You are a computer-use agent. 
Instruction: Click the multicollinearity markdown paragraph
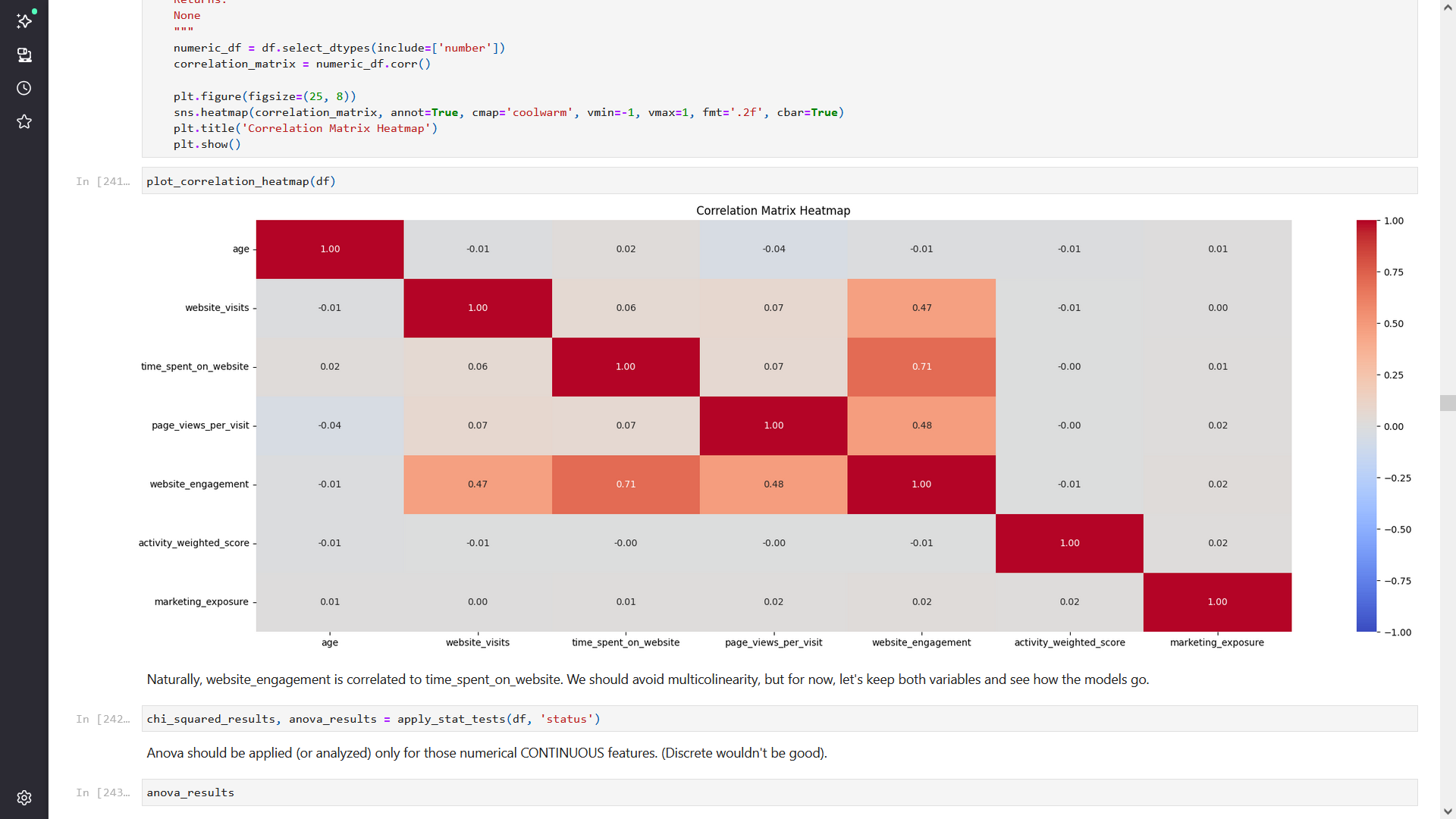(648, 679)
